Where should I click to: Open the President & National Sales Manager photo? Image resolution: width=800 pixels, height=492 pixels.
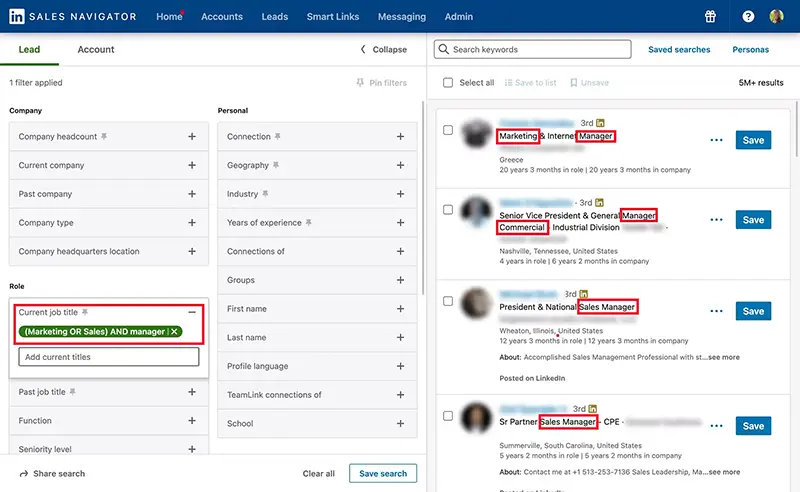click(x=476, y=303)
